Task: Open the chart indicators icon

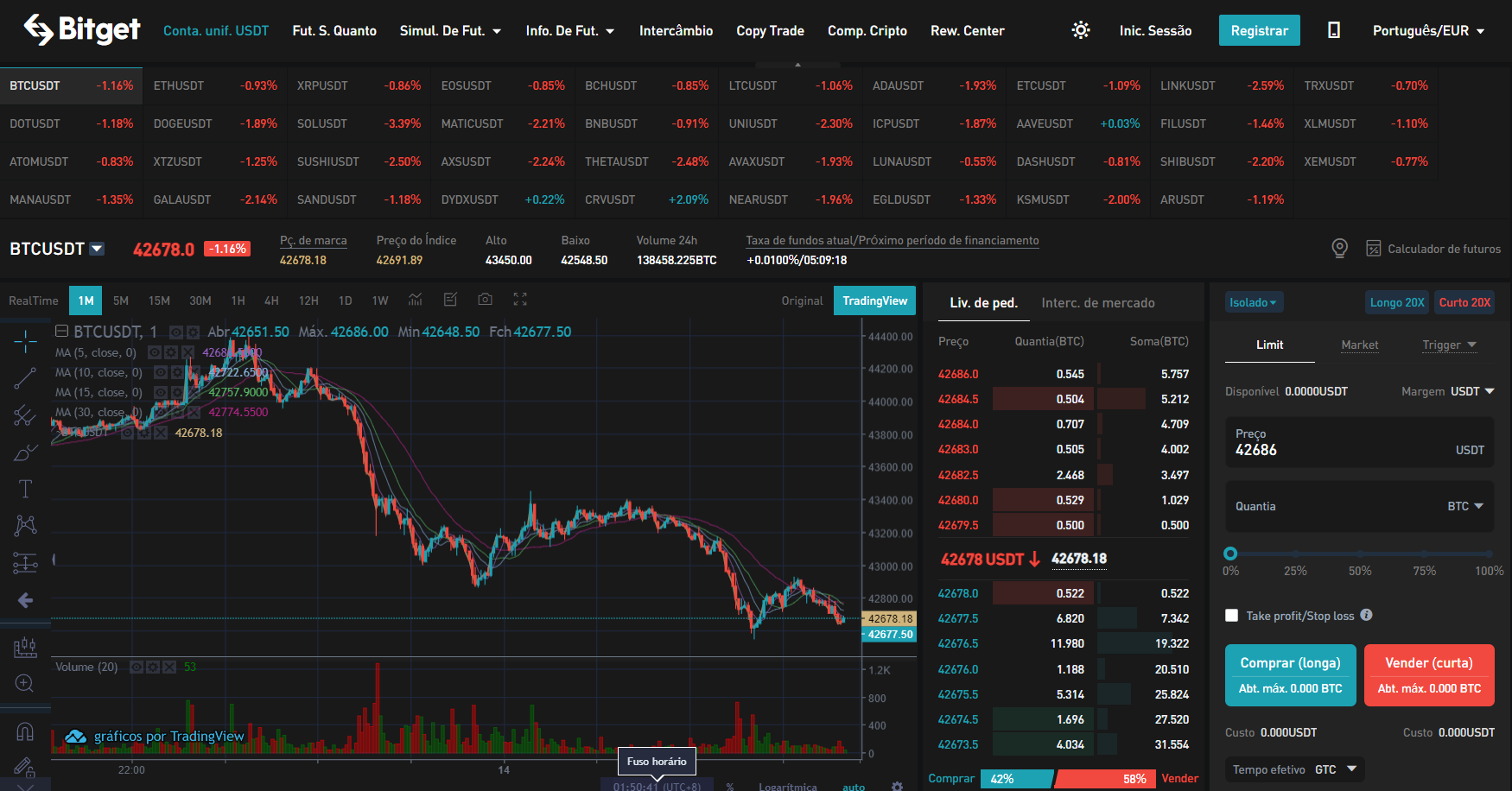Action: 416,300
